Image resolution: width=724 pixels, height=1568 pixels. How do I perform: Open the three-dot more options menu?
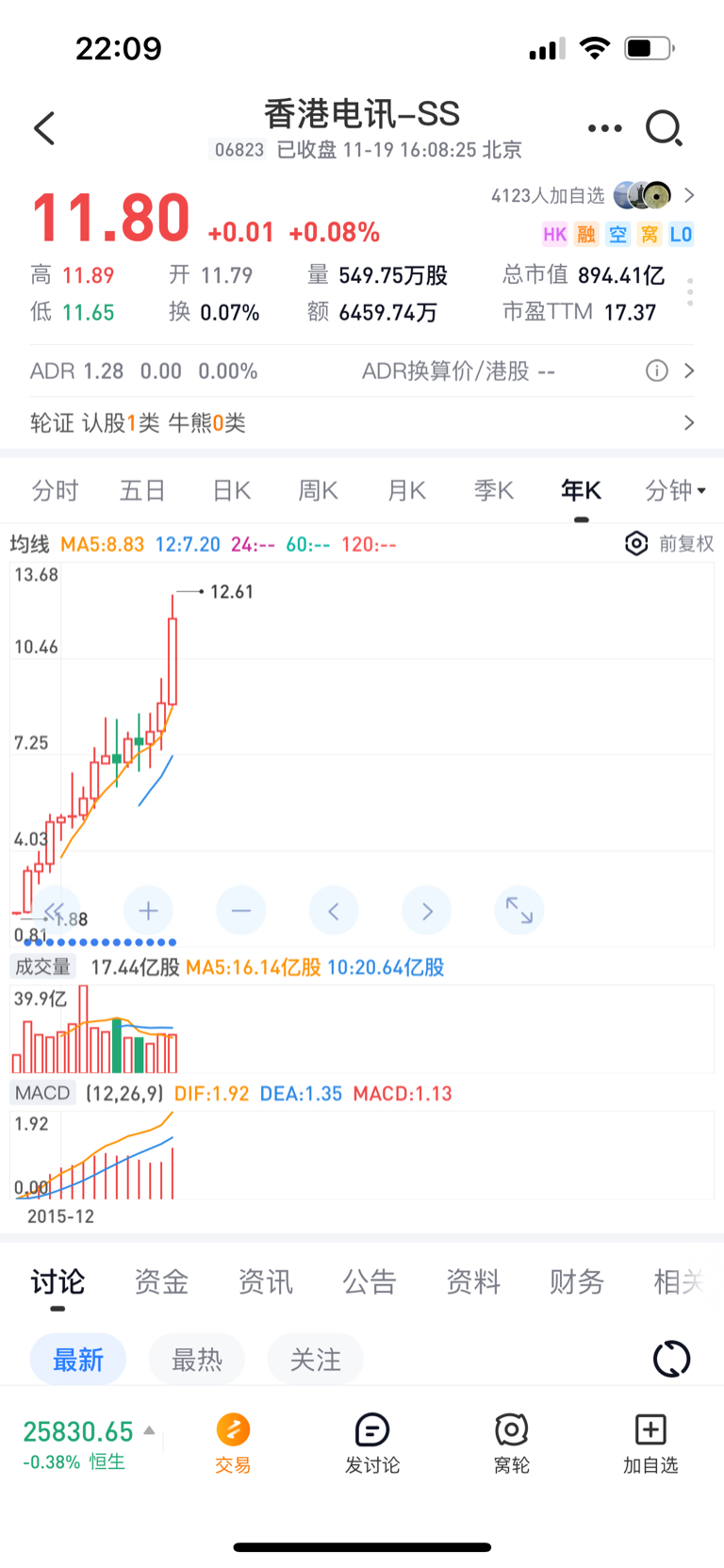click(x=604, y=128)
